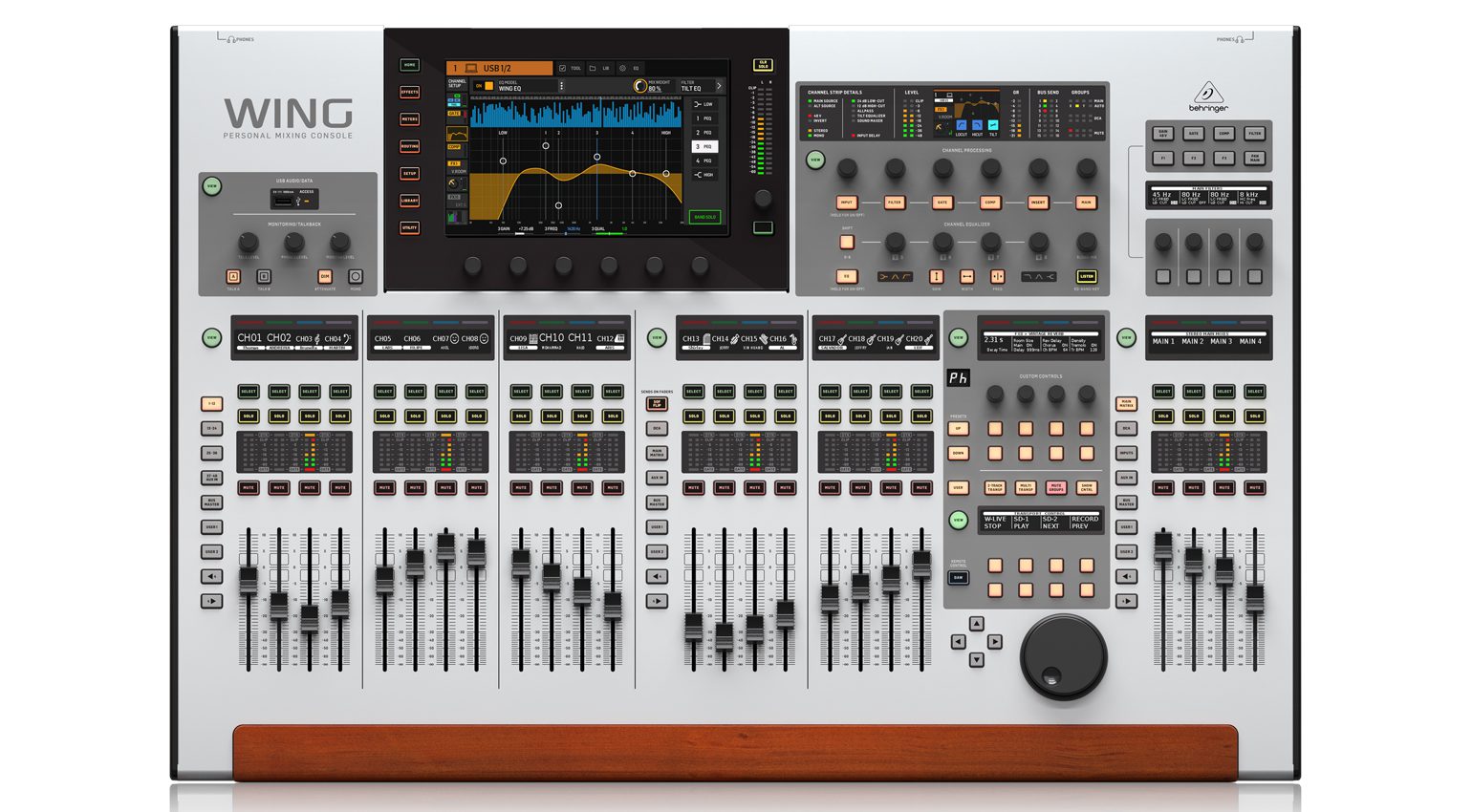Select the 1-12 channel layer button

click(211, 404)
